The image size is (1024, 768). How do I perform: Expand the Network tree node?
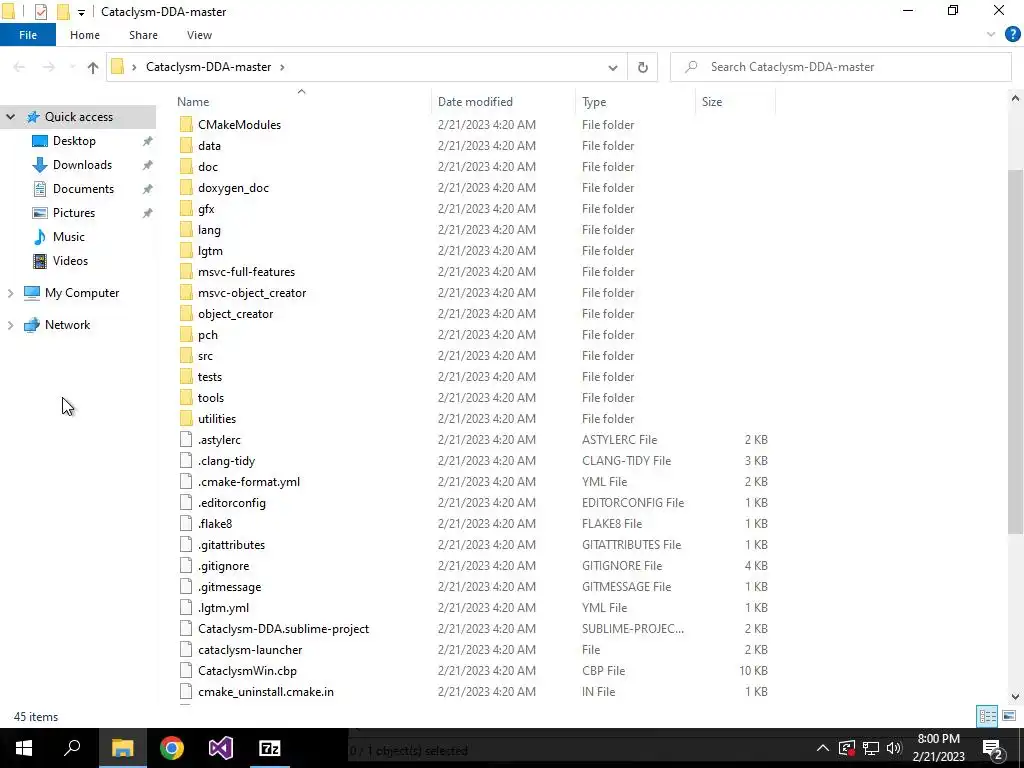tap(10, 325)
